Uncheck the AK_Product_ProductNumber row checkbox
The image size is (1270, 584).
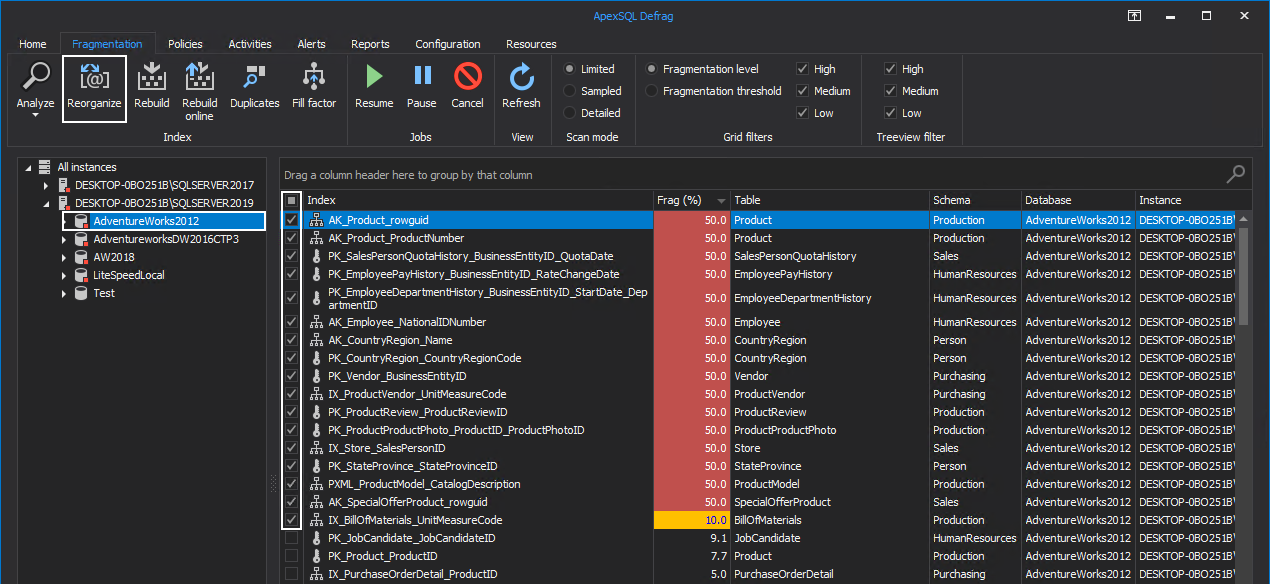(291, 238)
